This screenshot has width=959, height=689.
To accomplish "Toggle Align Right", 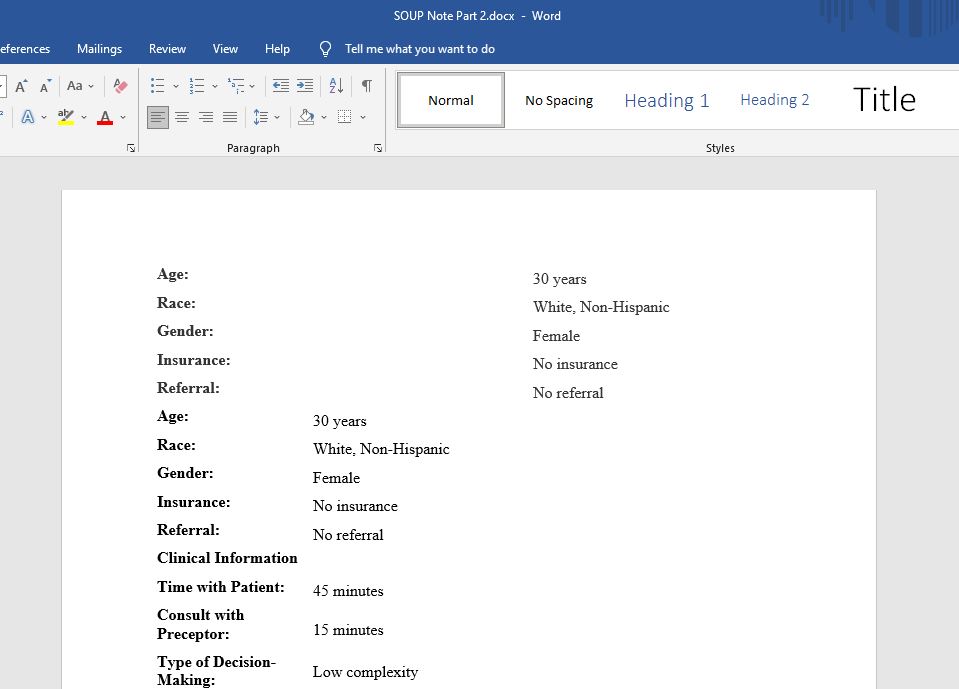I will point(206,117).
